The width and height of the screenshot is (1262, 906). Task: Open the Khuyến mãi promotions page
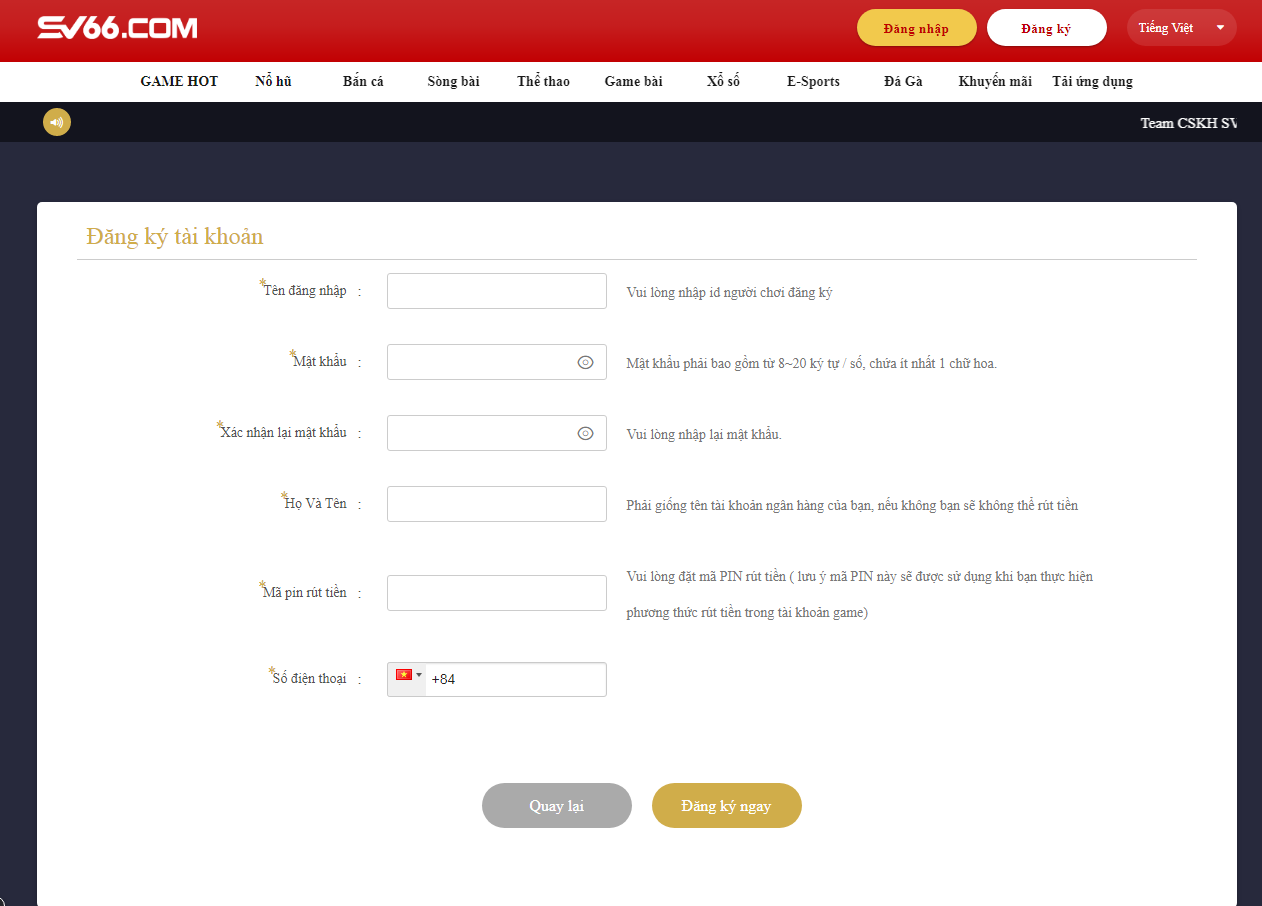994,81
